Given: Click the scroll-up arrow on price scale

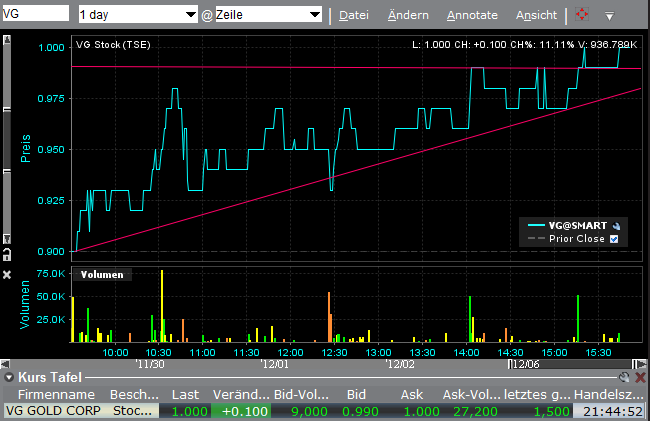Looking at the screenshot, I should (x=7, y=39).
